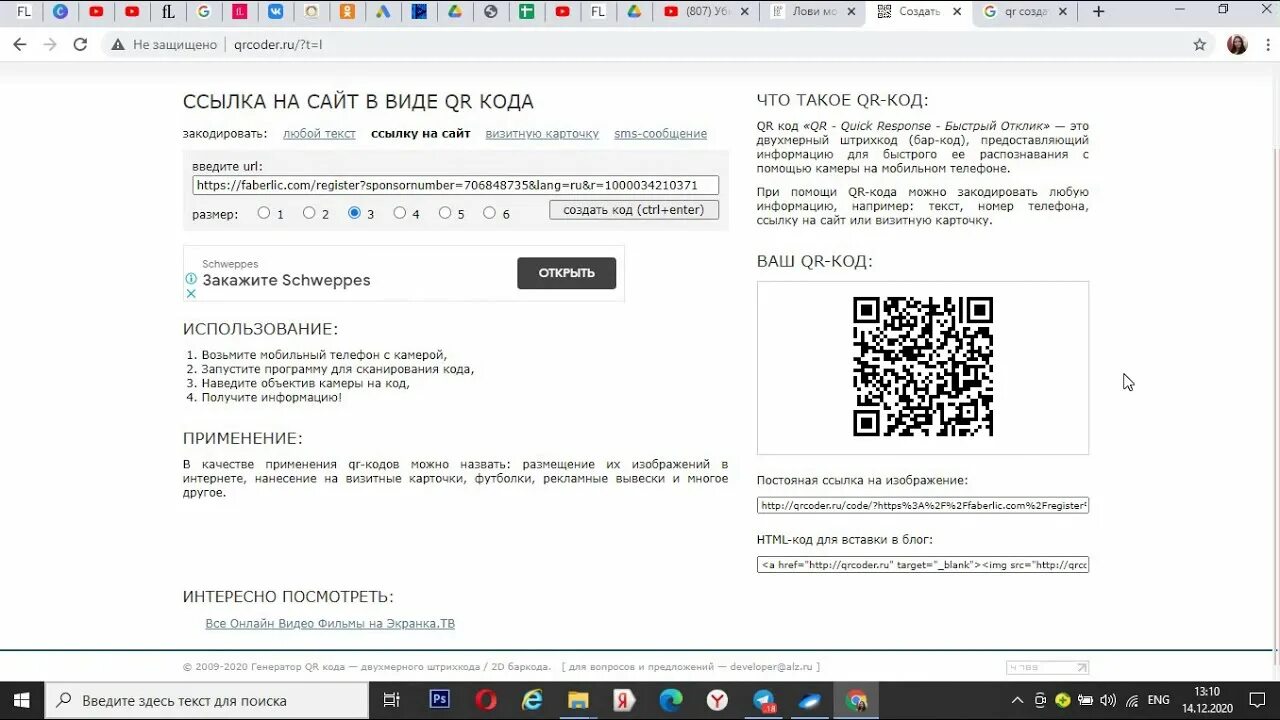Choose 'любой текст' encoding option
Image resolution: width=1280 pixels, height=720 pixels.
pyautogui.click(x=319, y=134)
